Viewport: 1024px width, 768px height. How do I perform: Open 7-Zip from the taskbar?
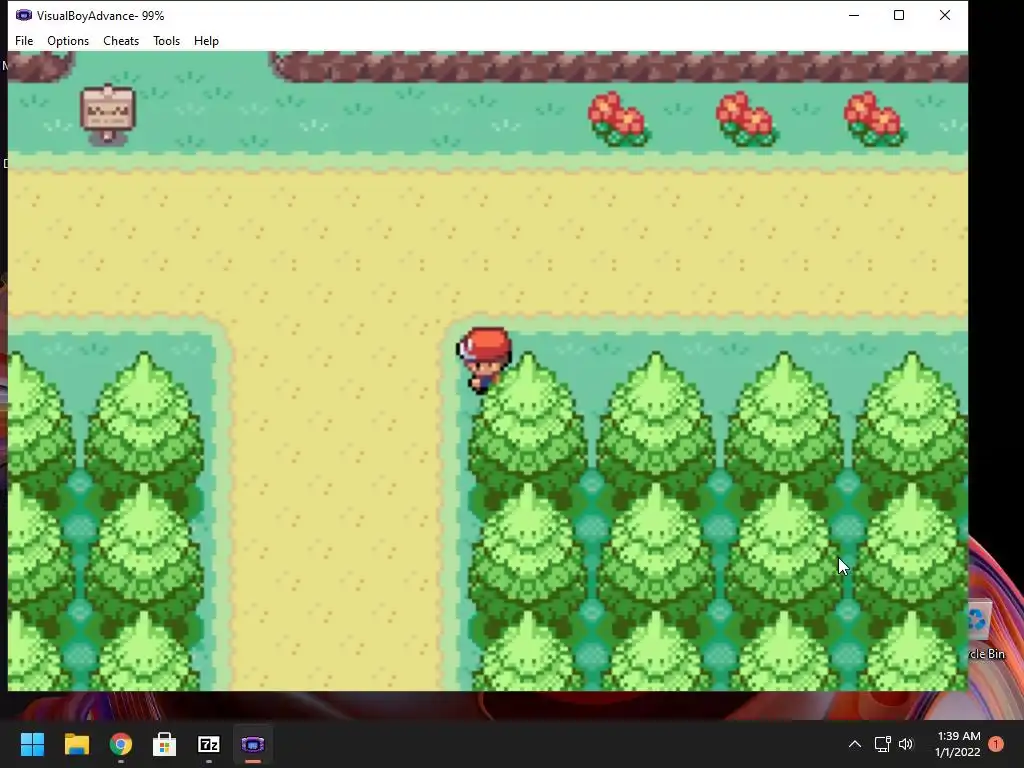(x=209, y=744)
